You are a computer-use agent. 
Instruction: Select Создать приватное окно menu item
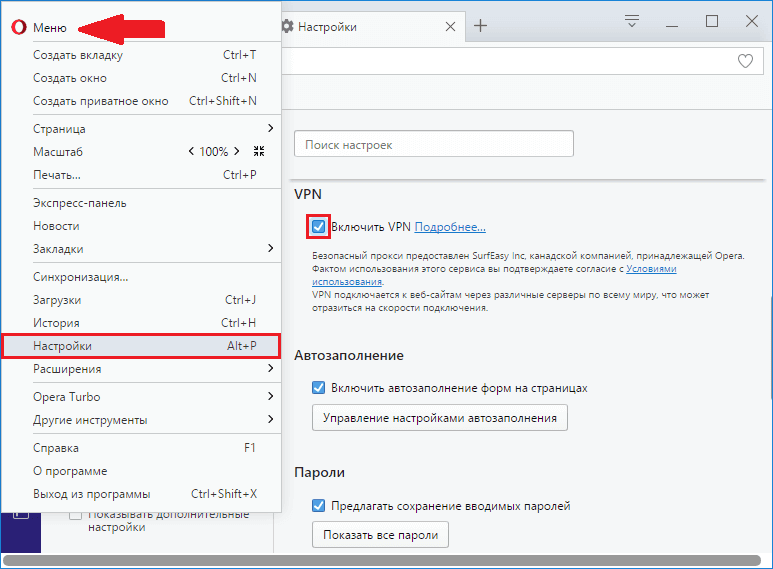pos(141,101)
